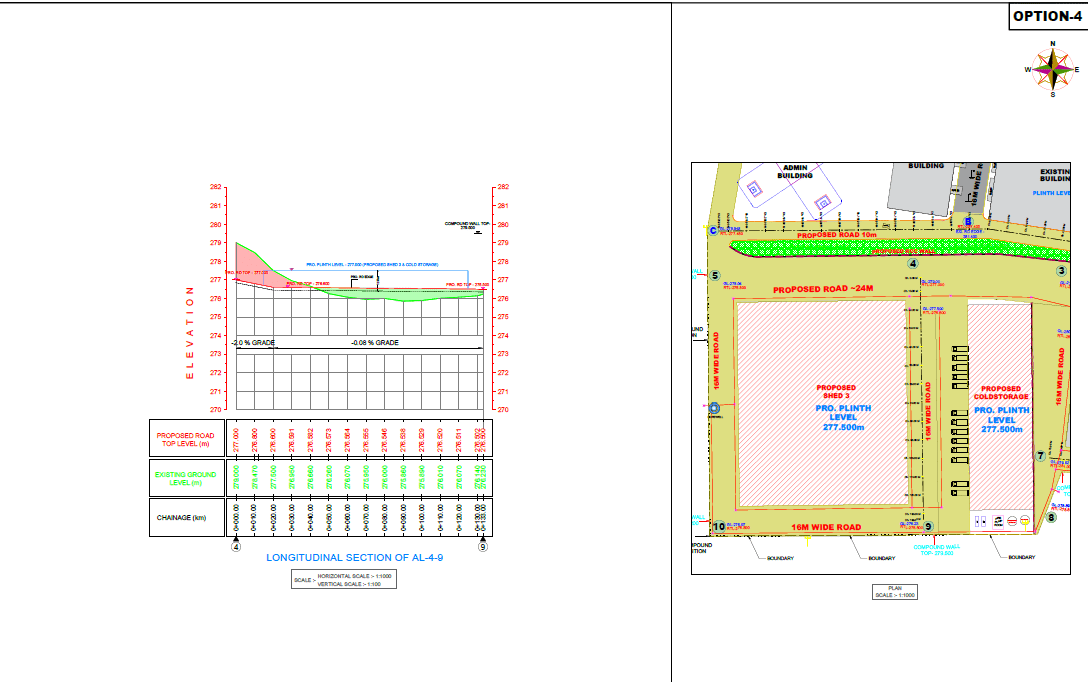Screen dimensions: 1088x682
Task: Click the Existing Ground Level row header
Action: pos(185,477)
